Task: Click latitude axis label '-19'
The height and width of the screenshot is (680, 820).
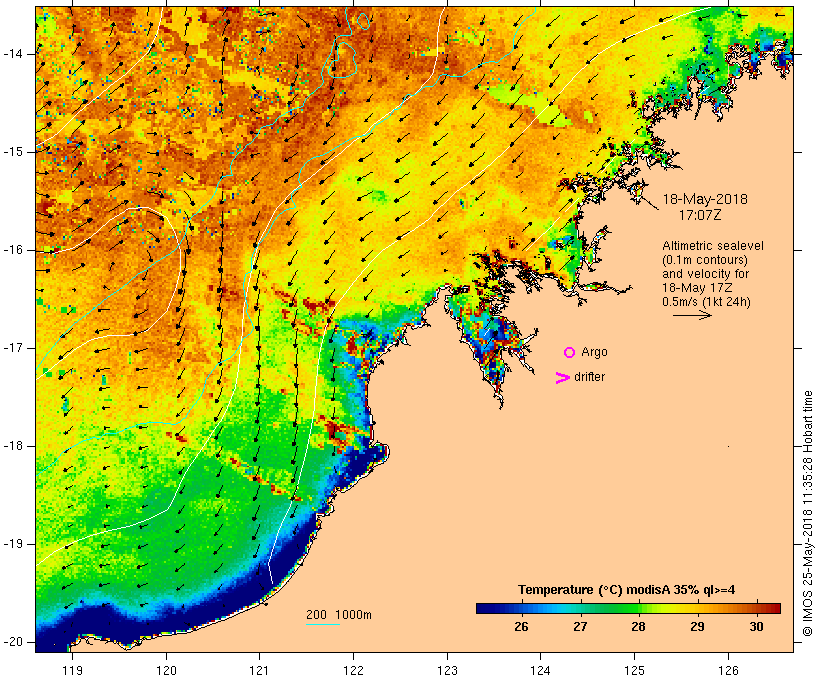Action: click(13, 545)
